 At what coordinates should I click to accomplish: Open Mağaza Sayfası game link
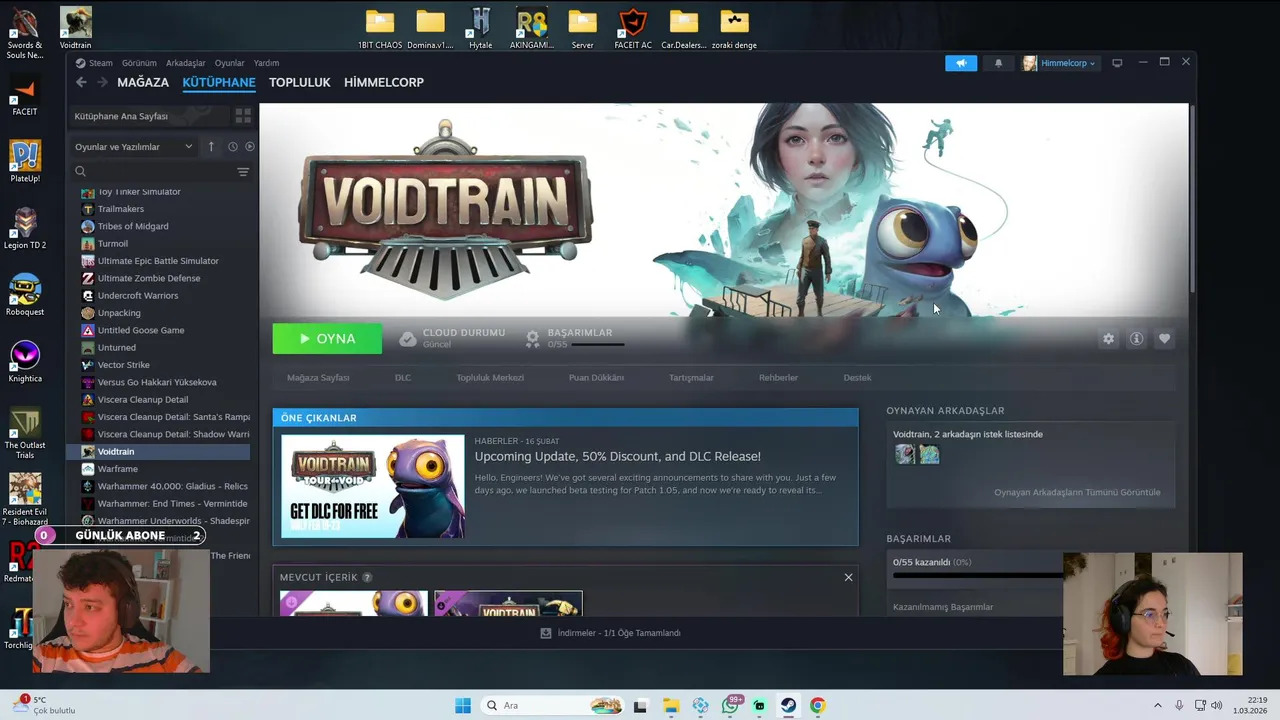click(x=318, y=378)
